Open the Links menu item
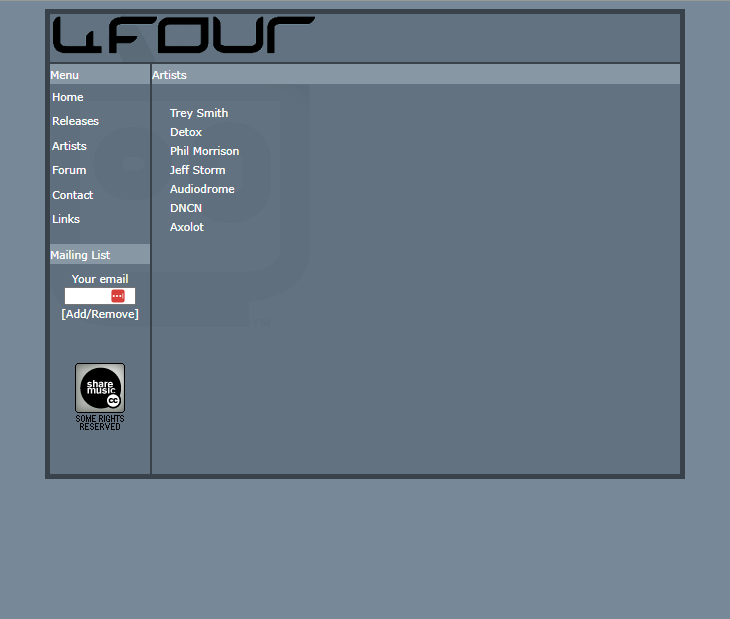Viewport: 730px width, 619px height. tap(66, 219)
